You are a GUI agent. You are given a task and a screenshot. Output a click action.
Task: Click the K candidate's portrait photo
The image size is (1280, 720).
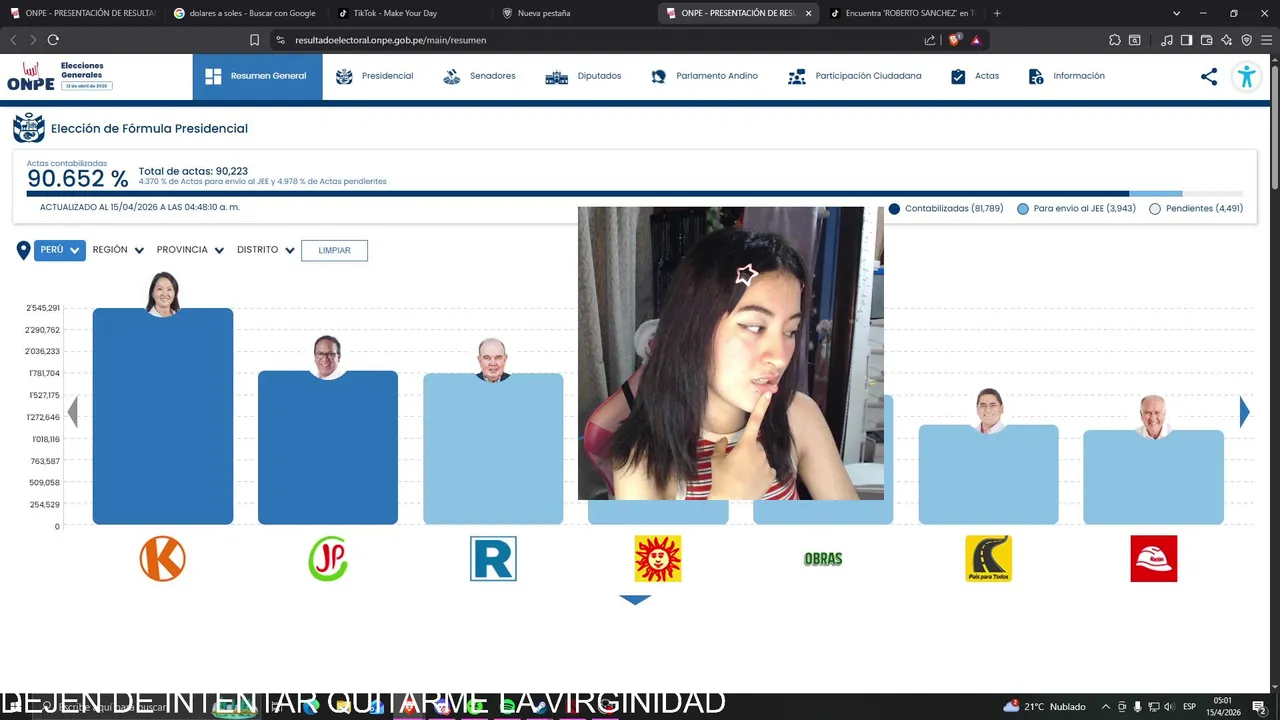click(163, 293)
